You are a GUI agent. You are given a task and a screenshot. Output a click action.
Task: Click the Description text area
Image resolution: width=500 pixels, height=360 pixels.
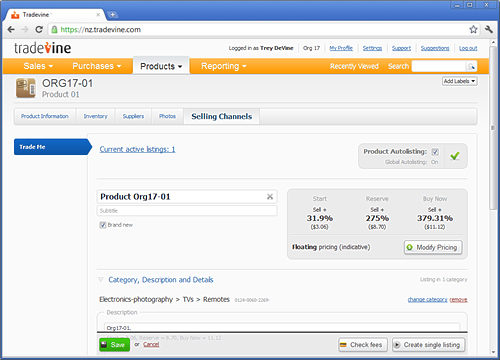click(282, 327)
